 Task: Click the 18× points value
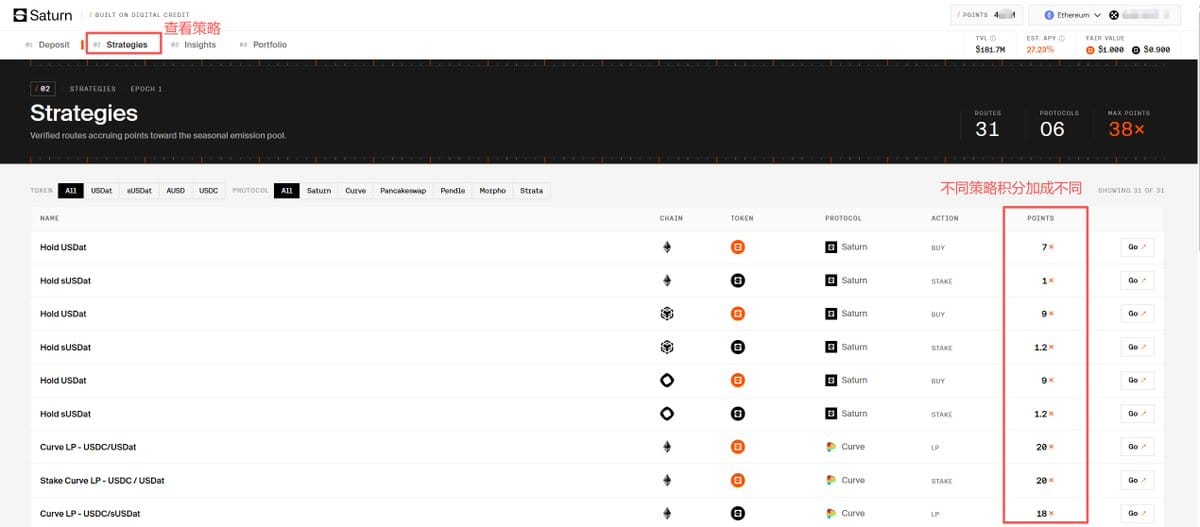(1045, 513)
